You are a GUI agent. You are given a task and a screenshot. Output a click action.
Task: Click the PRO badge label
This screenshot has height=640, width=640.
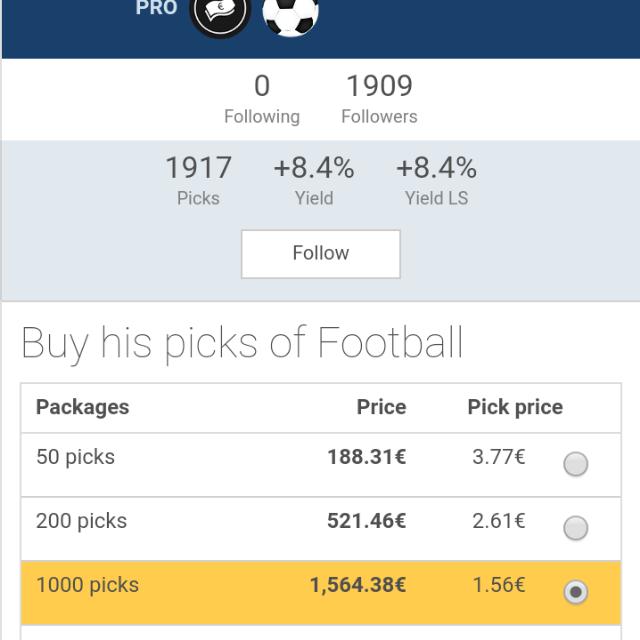[x=156, y=8]
